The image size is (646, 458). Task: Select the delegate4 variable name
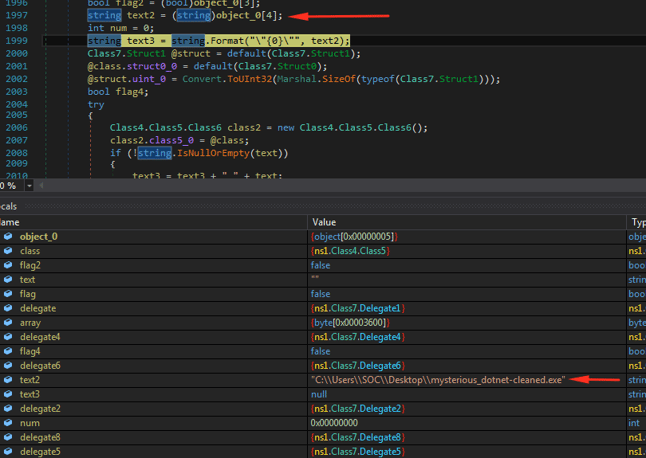(x=40, y=337)
